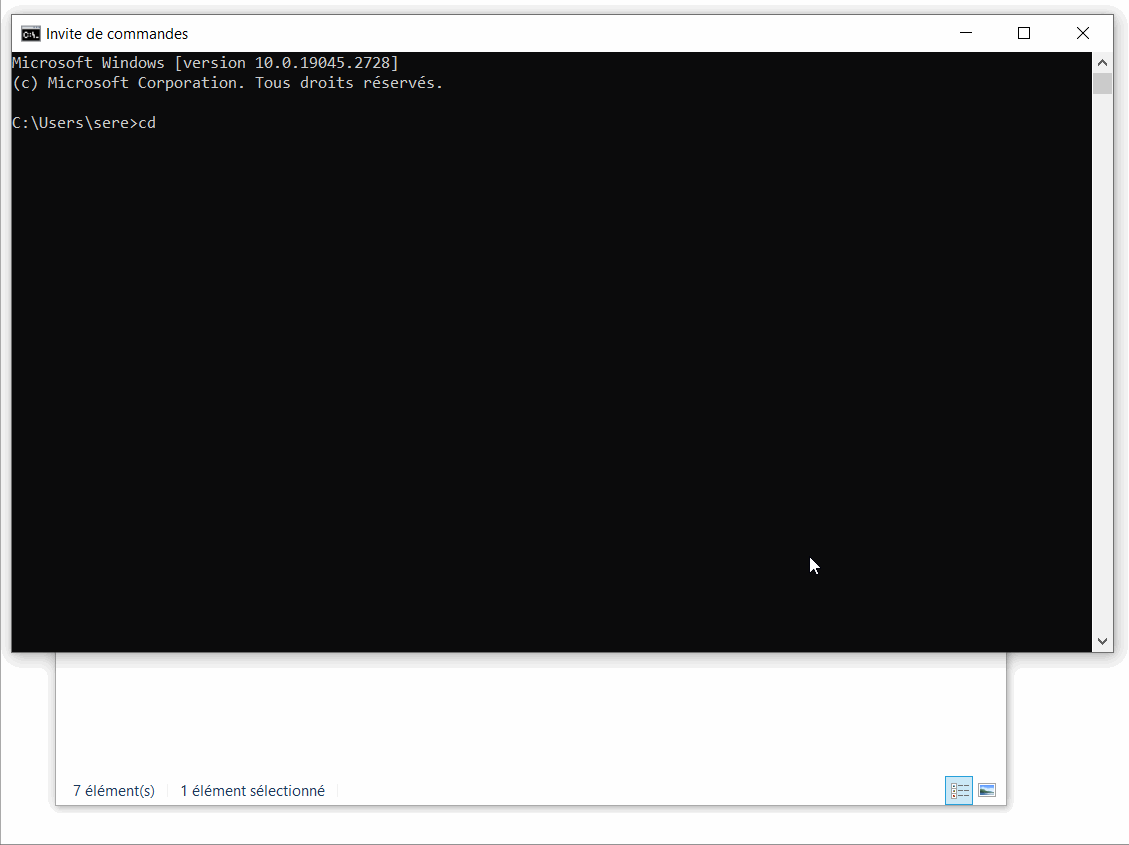Image resolution: width=1129 pixels, height=845 pixels.
Task: Click the "7 élément(s)" status text
Action: point(114,791)
